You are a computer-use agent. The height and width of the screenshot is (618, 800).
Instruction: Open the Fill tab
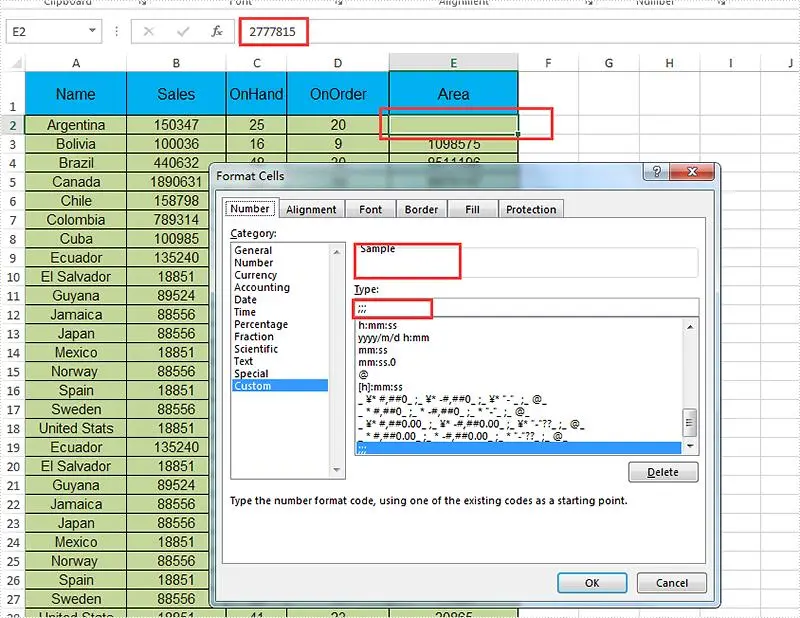coord(472,209)
